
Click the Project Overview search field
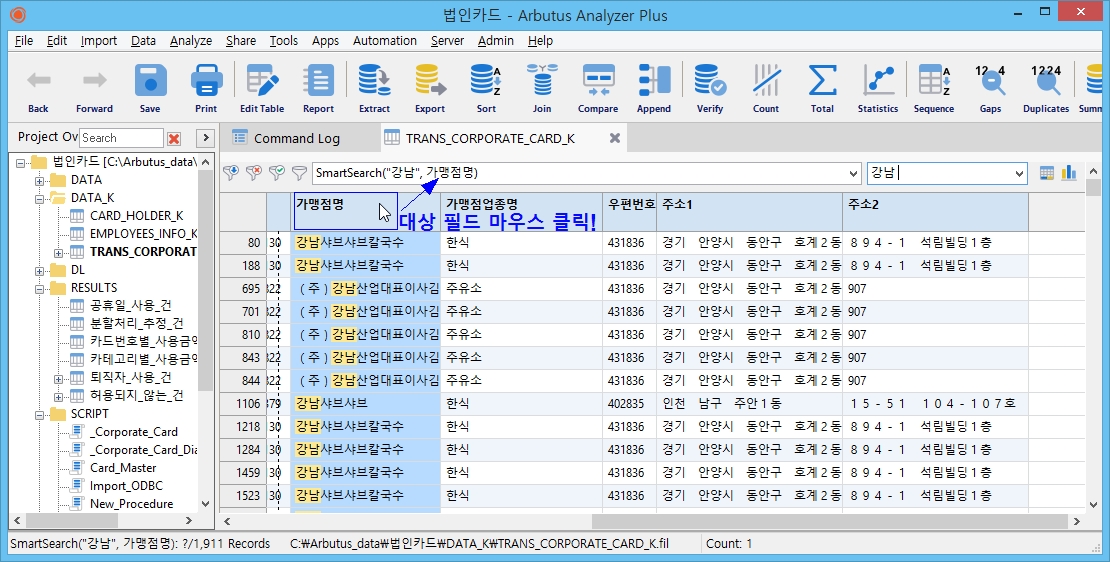(x=121, y=138)
